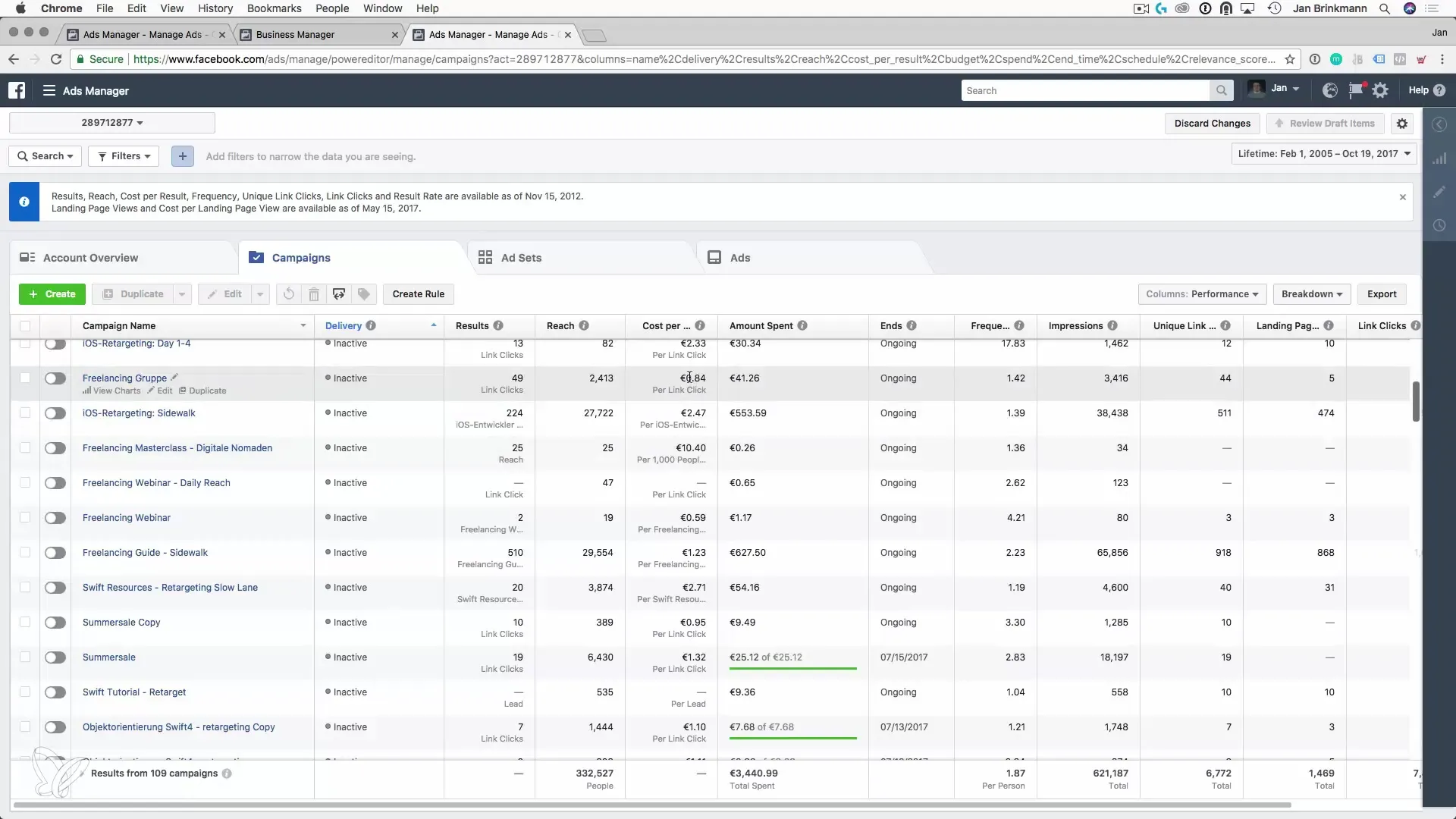
Task: Switch to Business Manager browser tab
Action: [318, 35]
